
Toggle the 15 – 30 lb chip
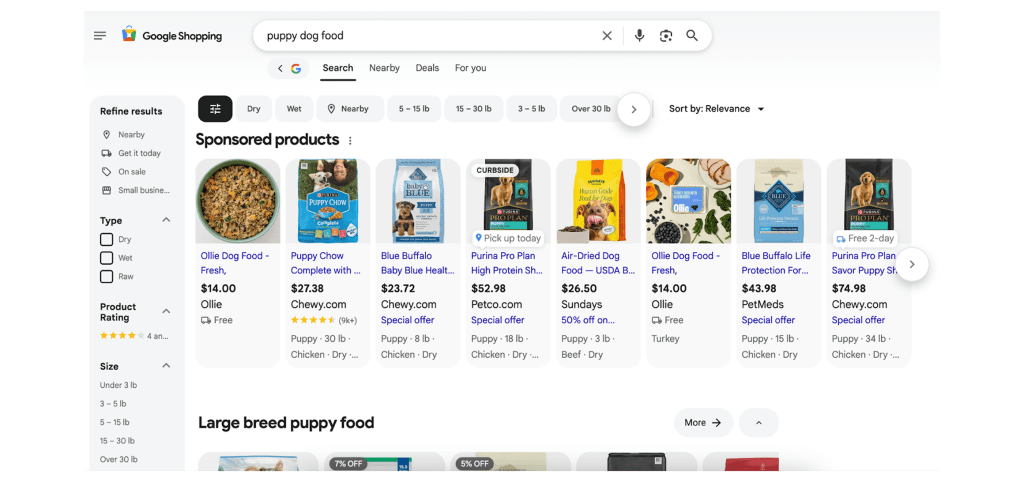pos(473,109)
